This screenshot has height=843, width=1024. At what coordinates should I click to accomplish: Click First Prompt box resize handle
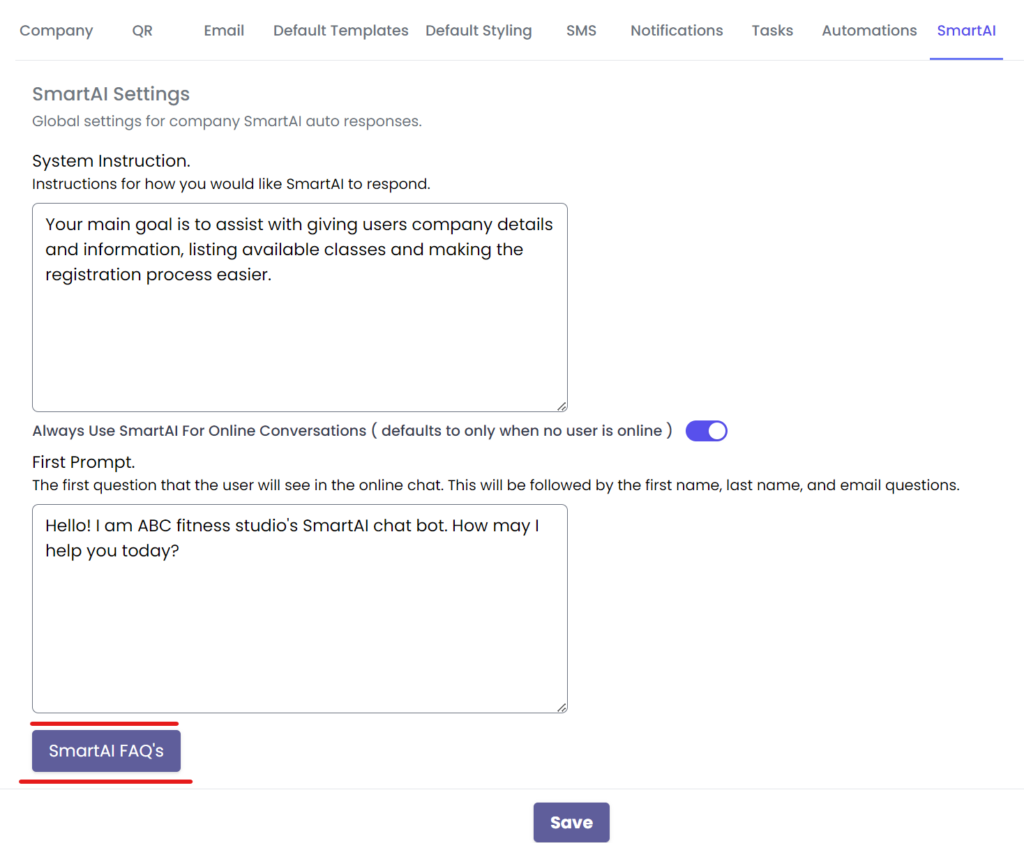[x=561, y=706]
